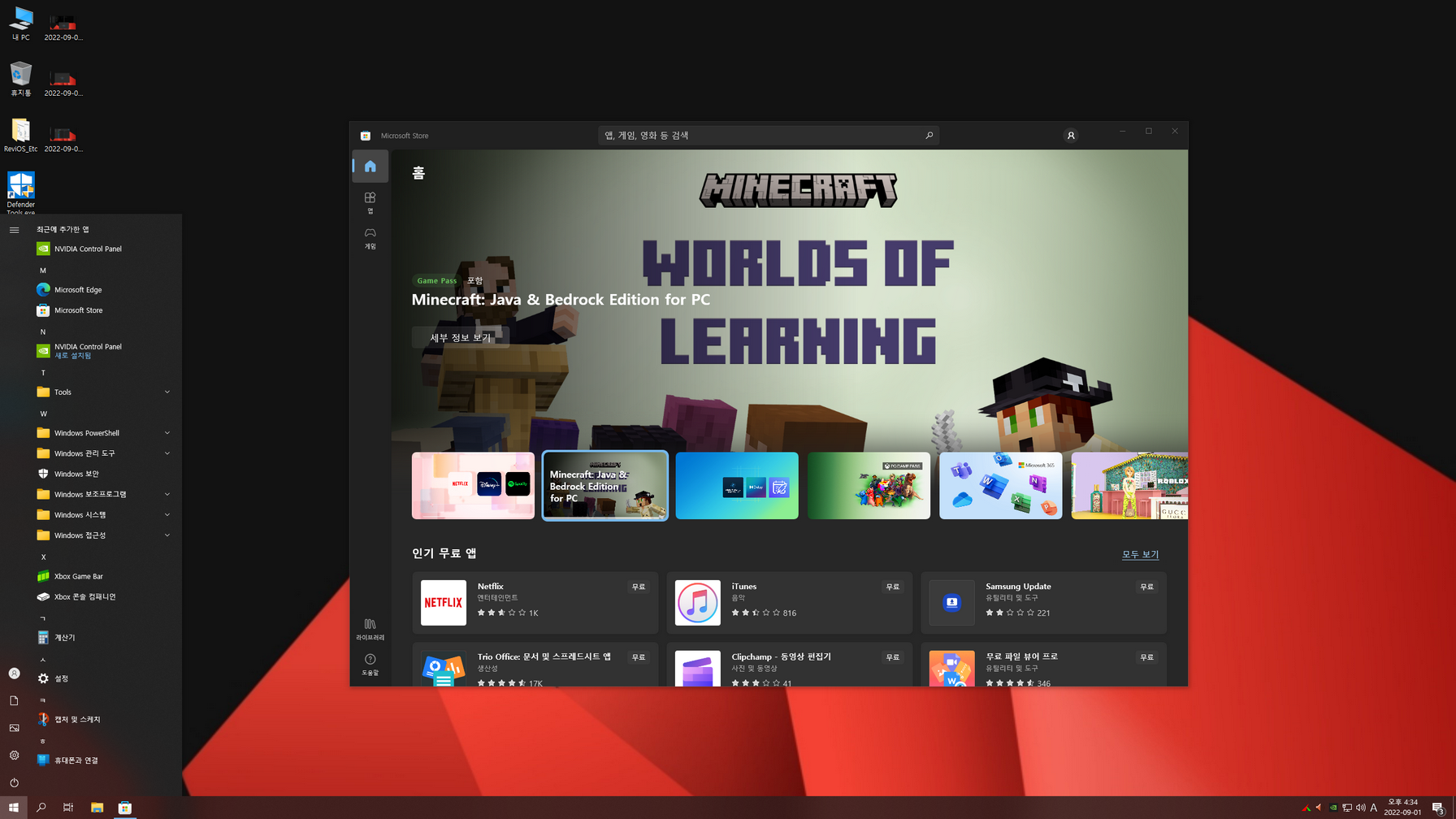Image resolution: width=1456 pixels, height=819 pixels.
Task: Launch Microsoft Edge from Start menu
Action: [x=104, y=289]
